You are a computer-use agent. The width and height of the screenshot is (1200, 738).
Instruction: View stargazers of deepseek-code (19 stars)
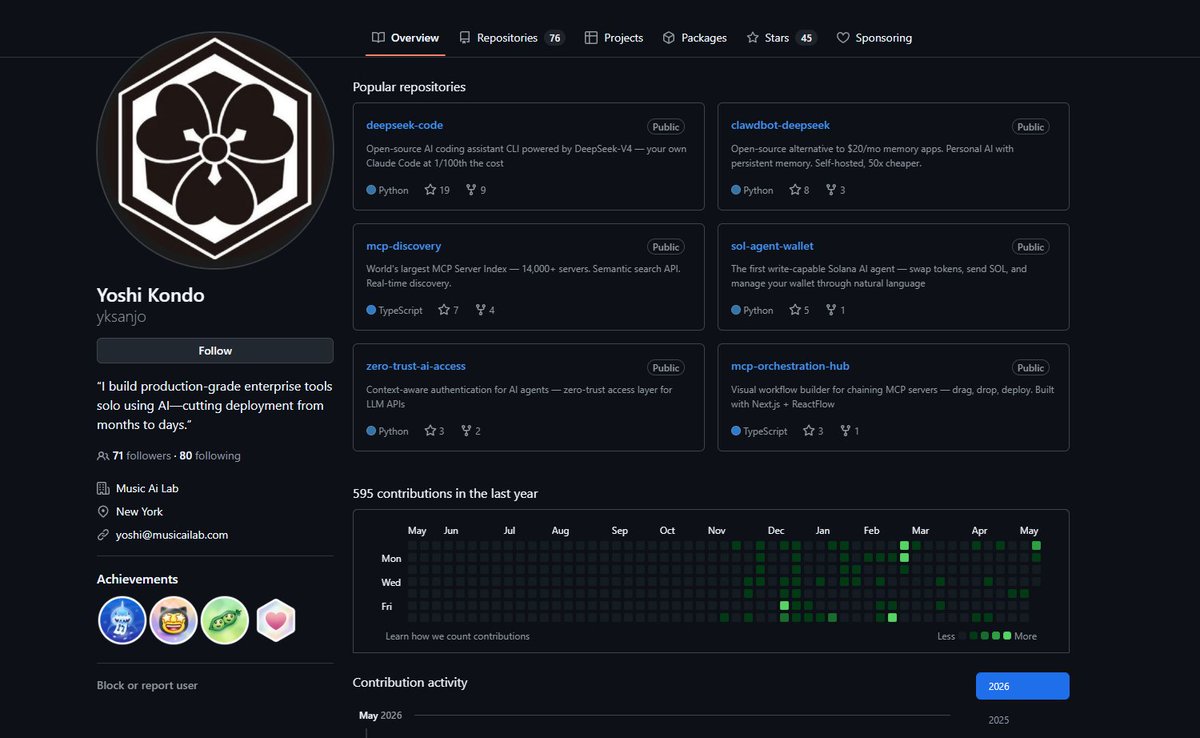(x=437, y=190)
